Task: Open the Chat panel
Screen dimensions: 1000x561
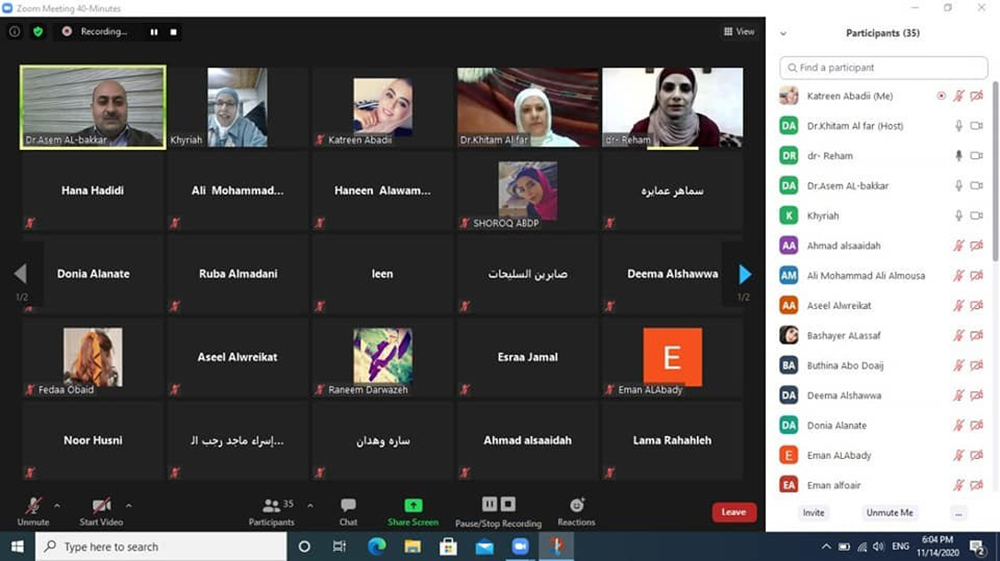Action: click(348, 511)
